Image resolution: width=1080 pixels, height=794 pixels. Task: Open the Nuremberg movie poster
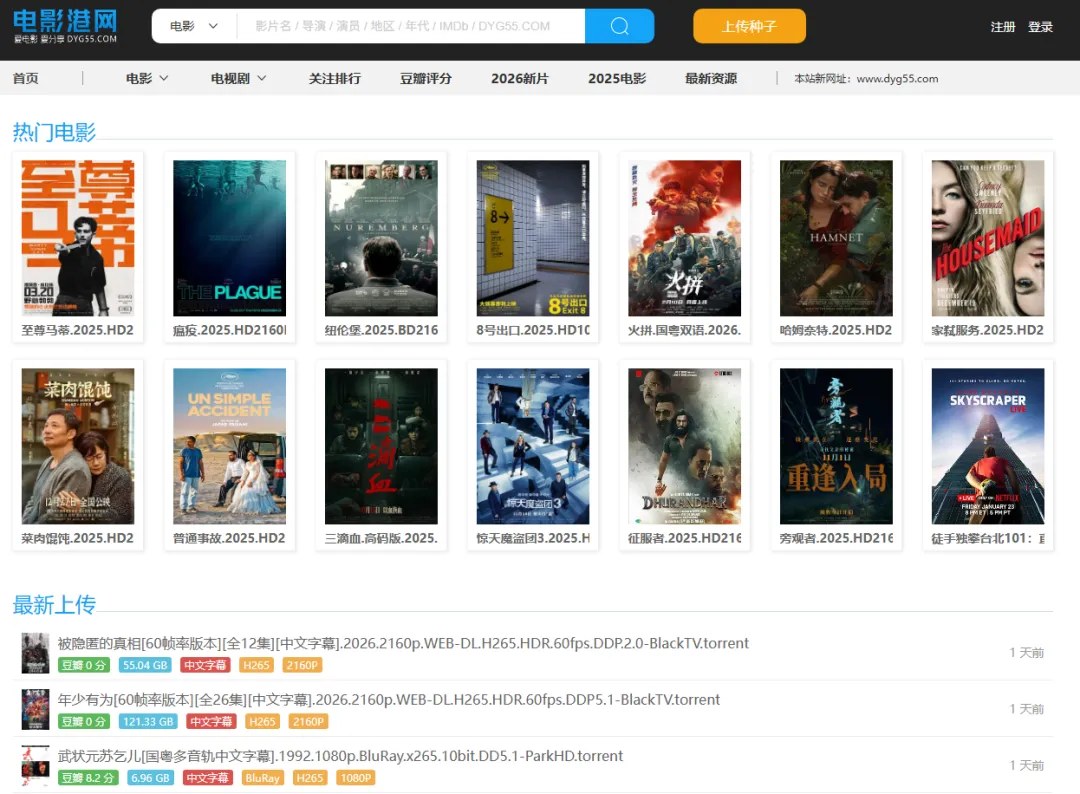click(381, 238)
